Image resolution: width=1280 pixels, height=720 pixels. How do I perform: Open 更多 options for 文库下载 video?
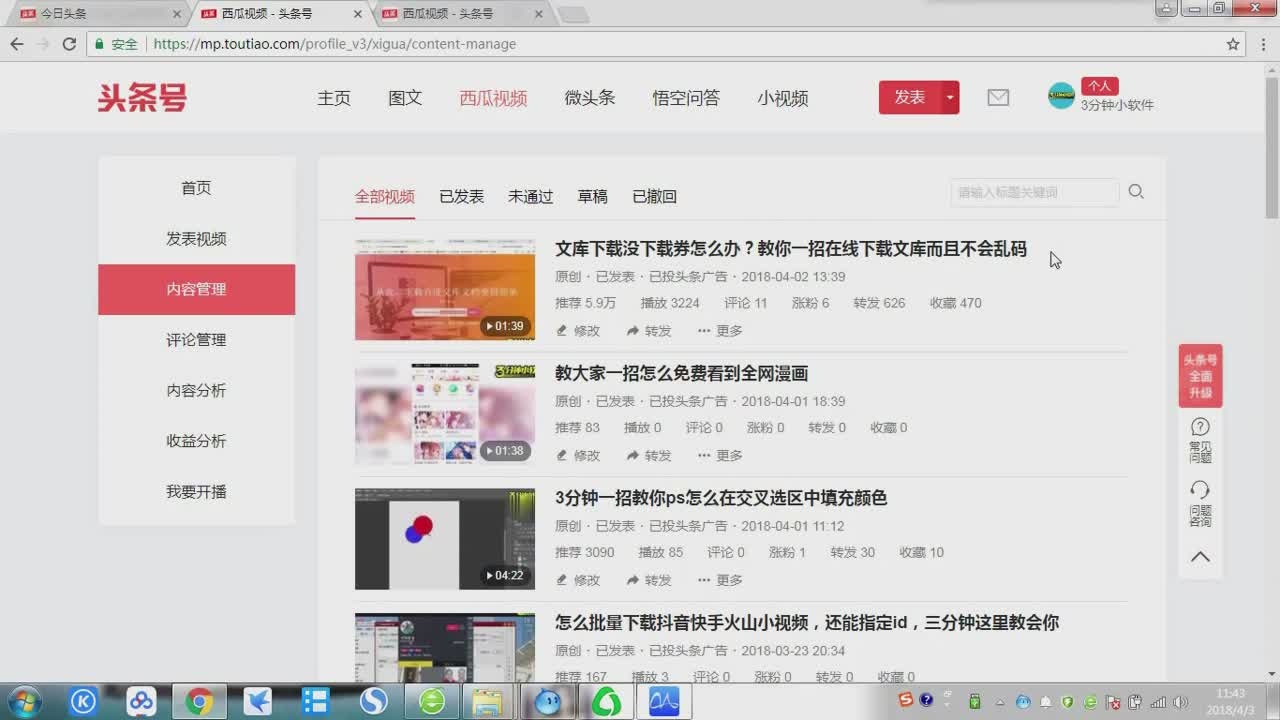pyautogui.click(x=720, y=331)
